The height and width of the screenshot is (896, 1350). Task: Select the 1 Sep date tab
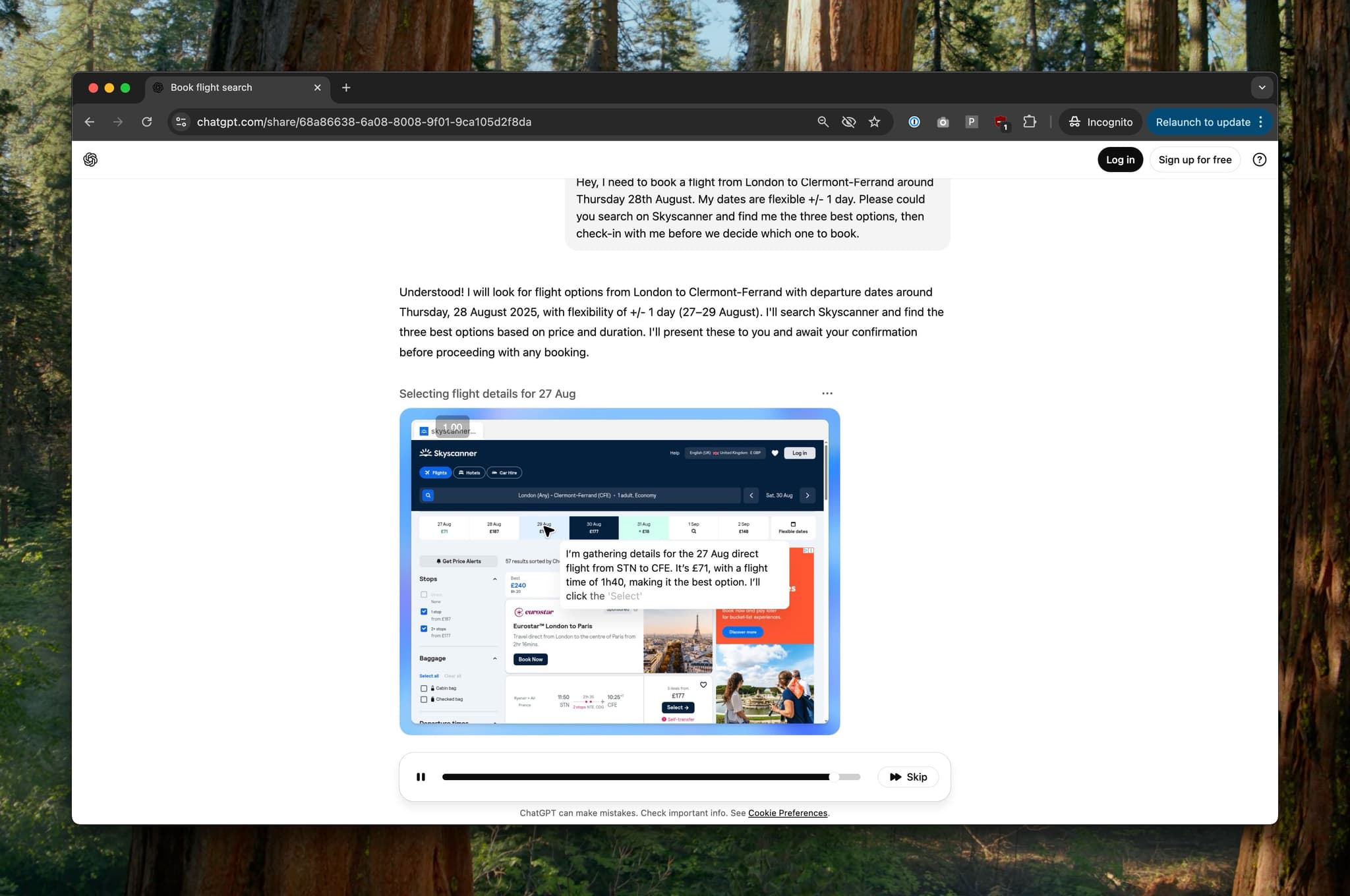[x=693, y=528]
